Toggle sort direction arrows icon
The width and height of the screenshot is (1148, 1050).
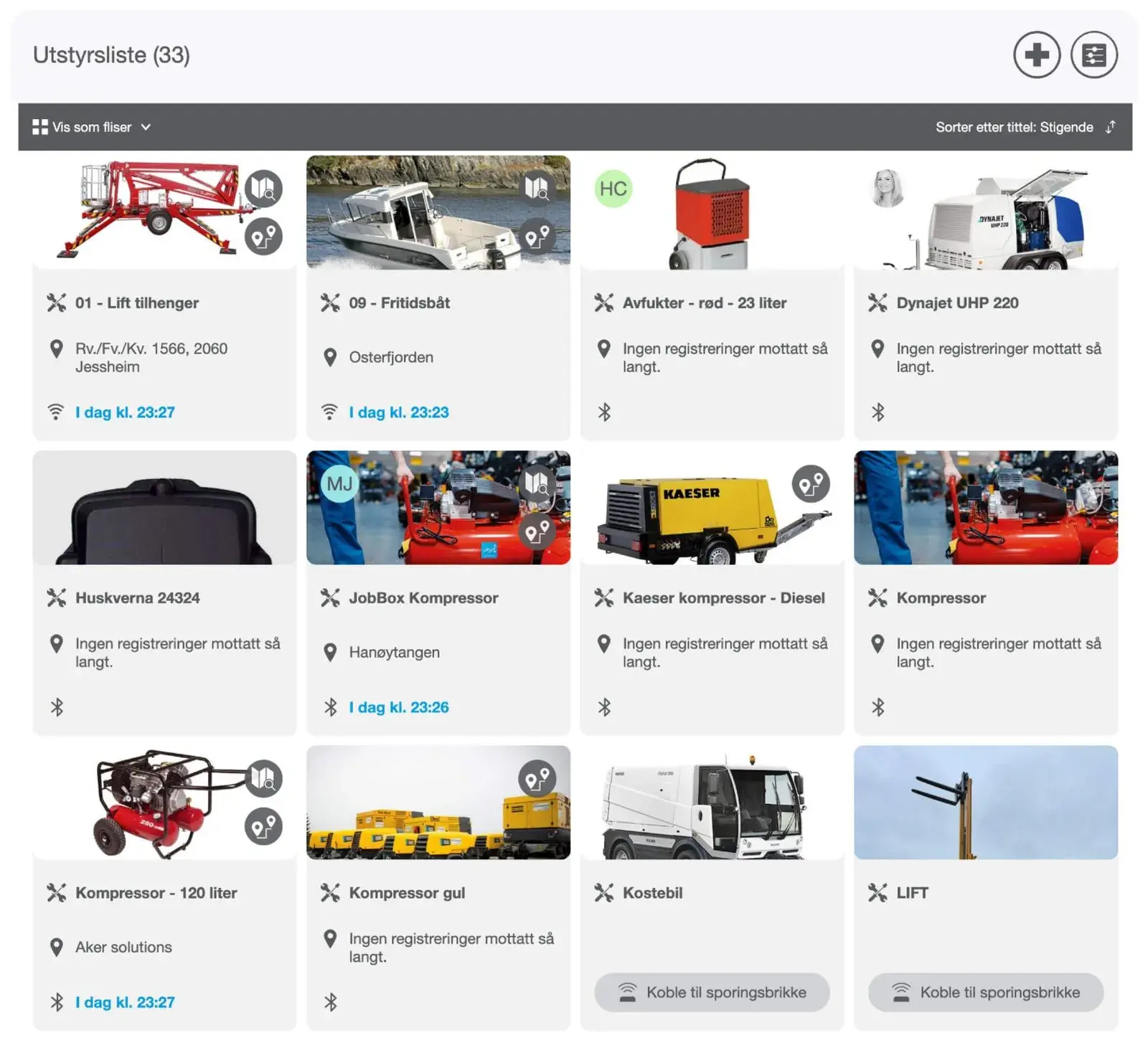(1111, 127)
